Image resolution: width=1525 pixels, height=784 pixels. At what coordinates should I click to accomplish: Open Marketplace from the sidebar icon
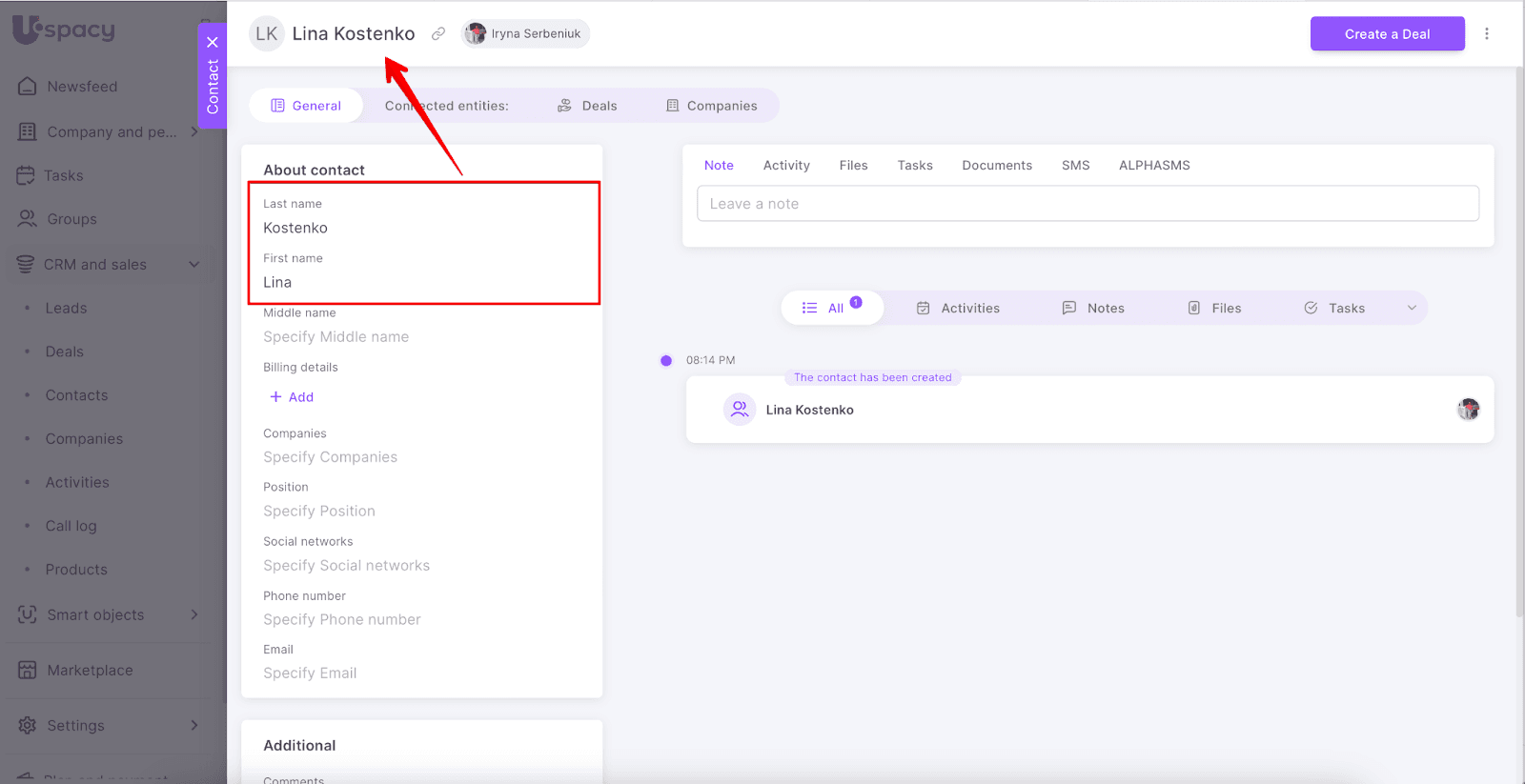click(x=28, y=671)
